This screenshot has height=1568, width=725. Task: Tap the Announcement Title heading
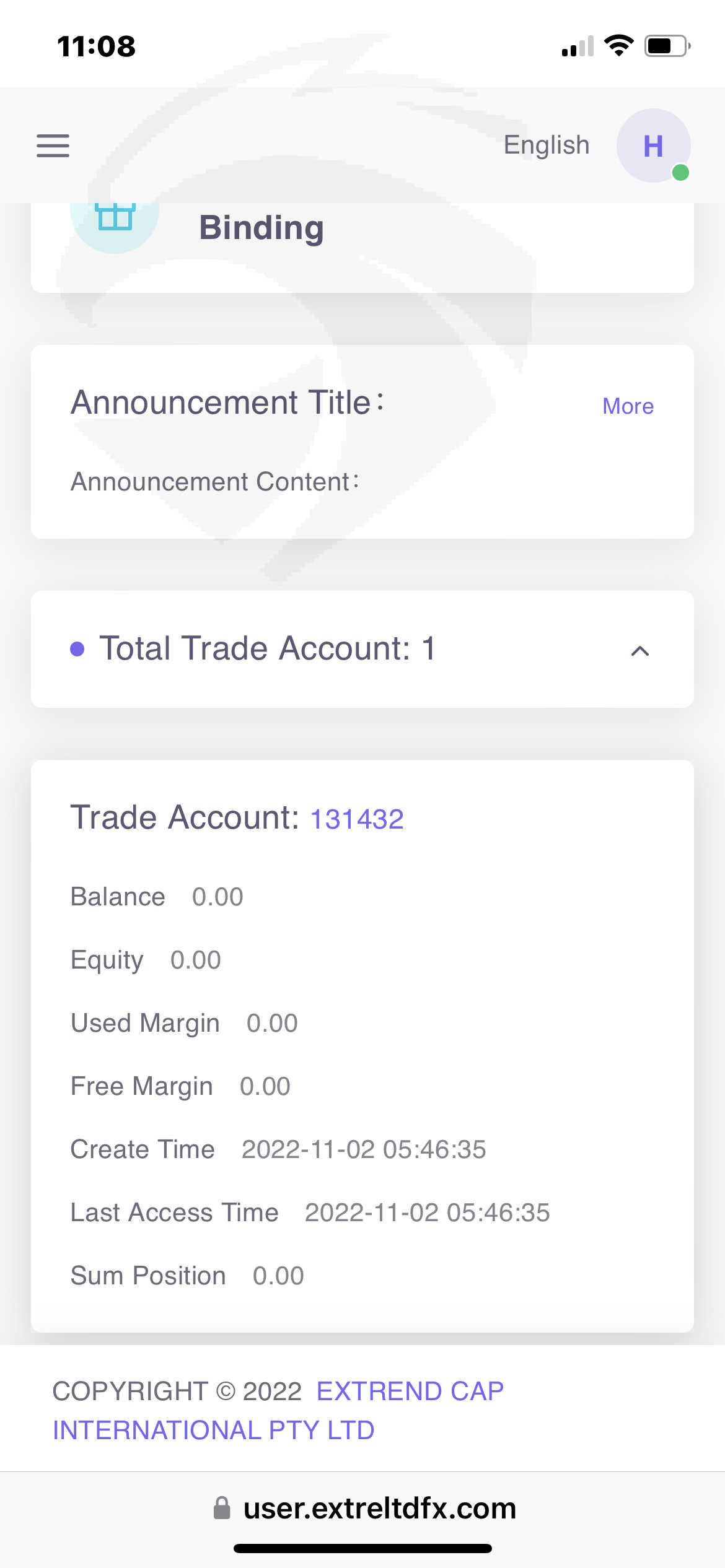[x=227, y=403]
